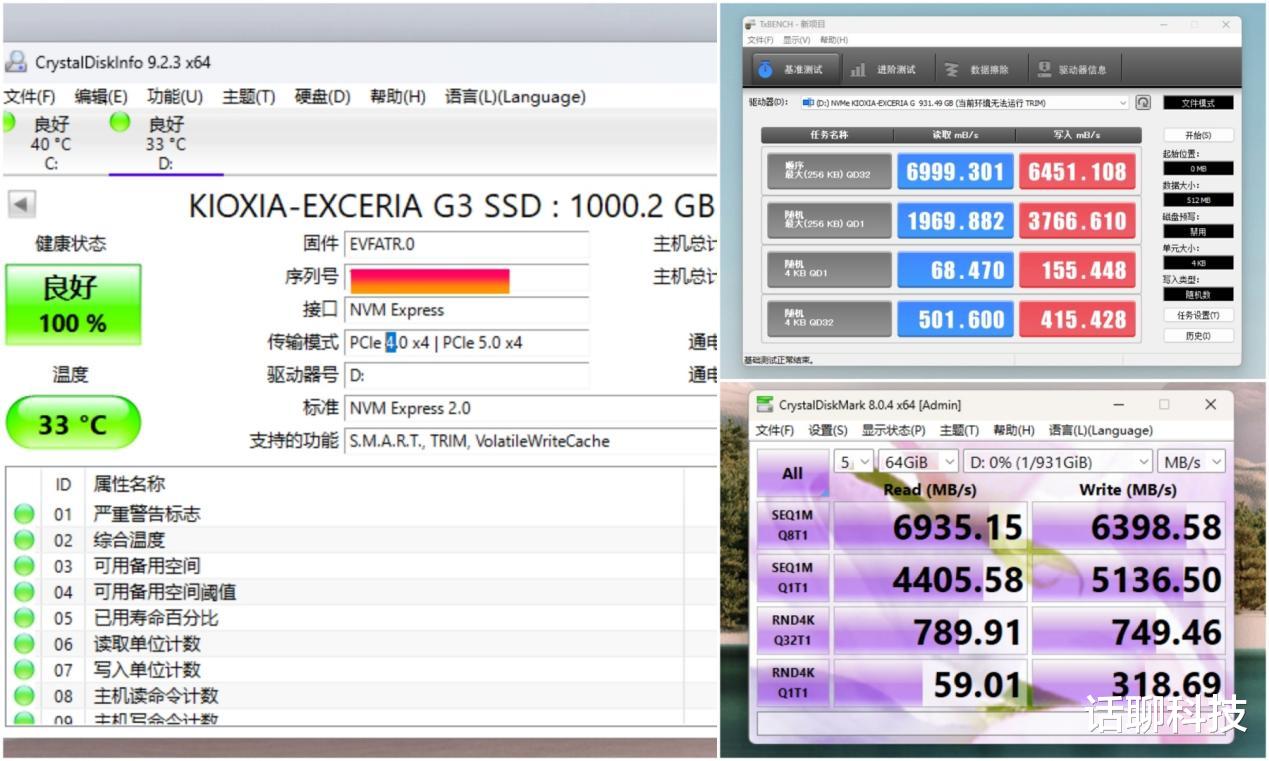Image resolution: width=1269 pixels, height=761 pixels.
Task: Click the 支持的功能 field listing S.M.A.R.T., TRIM
Action: click(x=530, y=441)
